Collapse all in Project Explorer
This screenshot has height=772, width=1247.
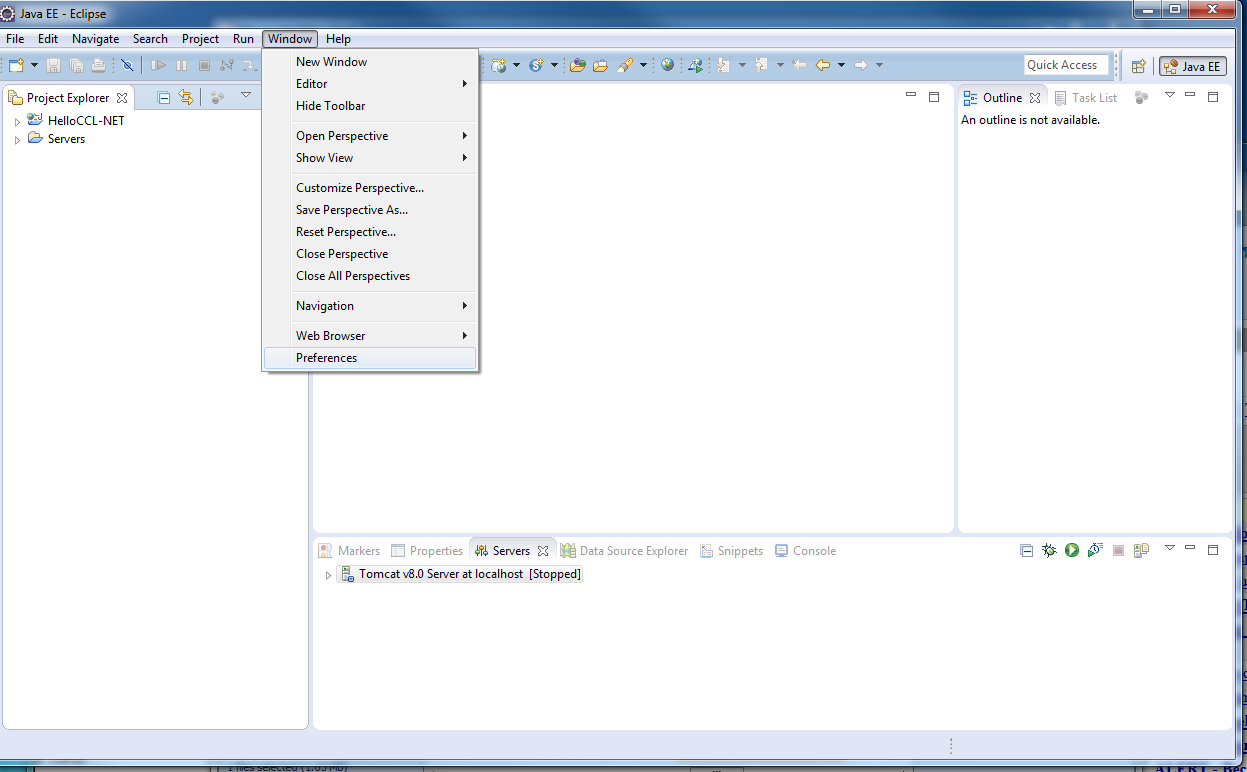click(x=164, y=97)
